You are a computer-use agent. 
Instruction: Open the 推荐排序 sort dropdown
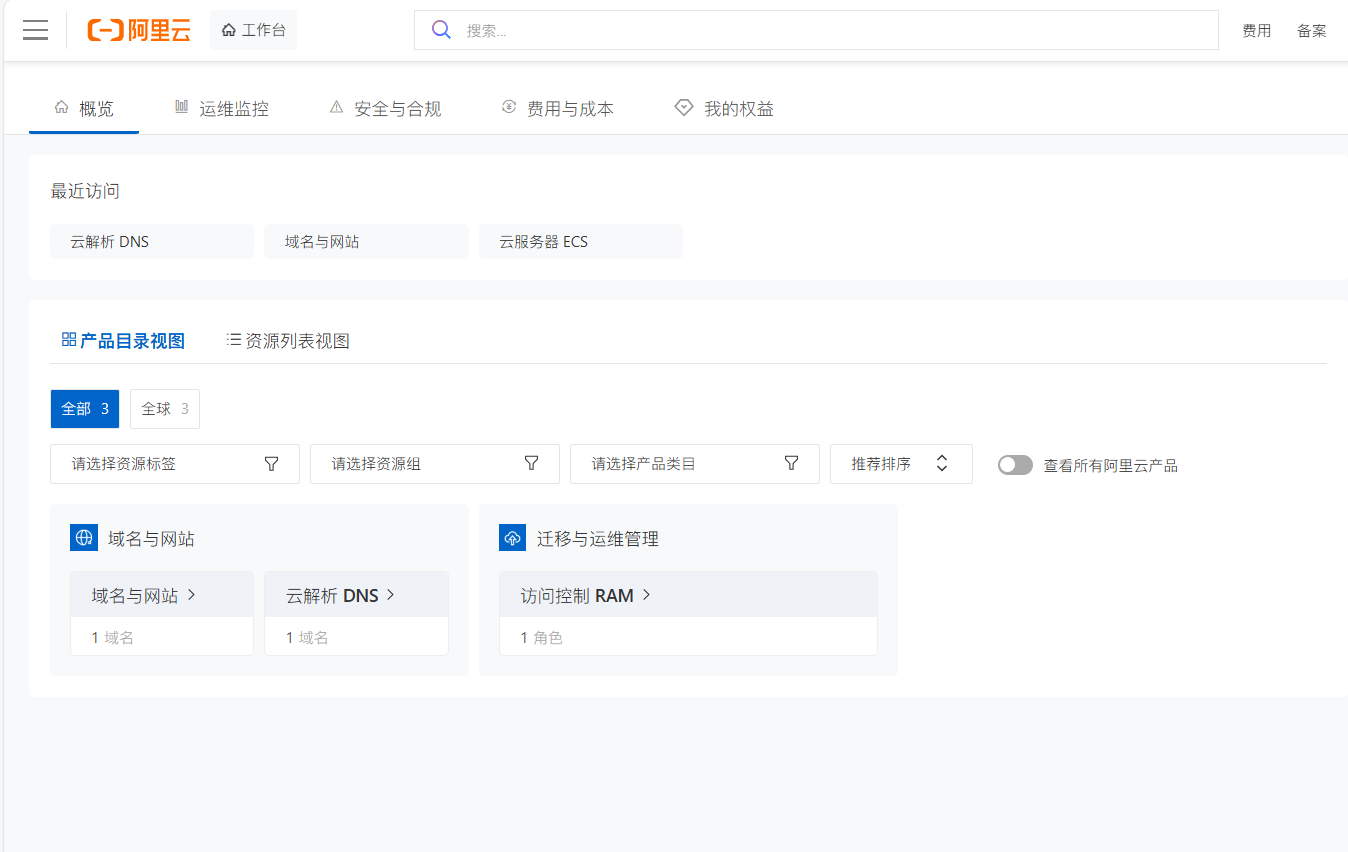pos(900,464)
